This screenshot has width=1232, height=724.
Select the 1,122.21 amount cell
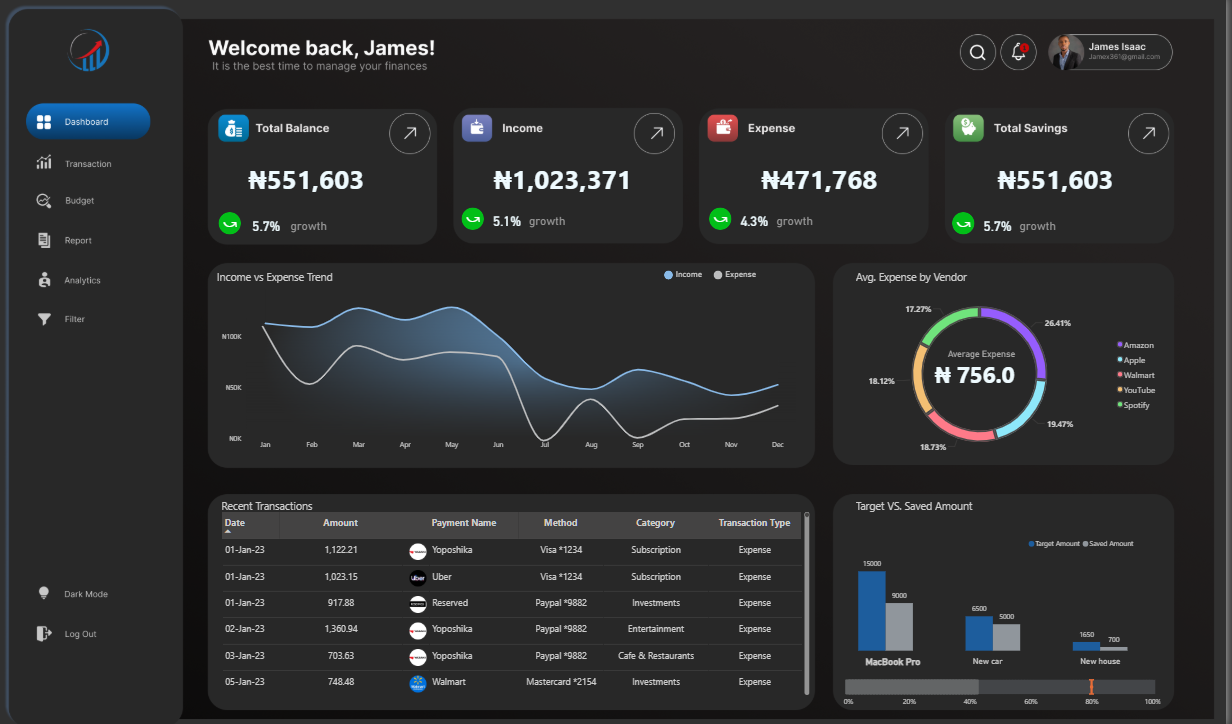[x=341, y=550]
